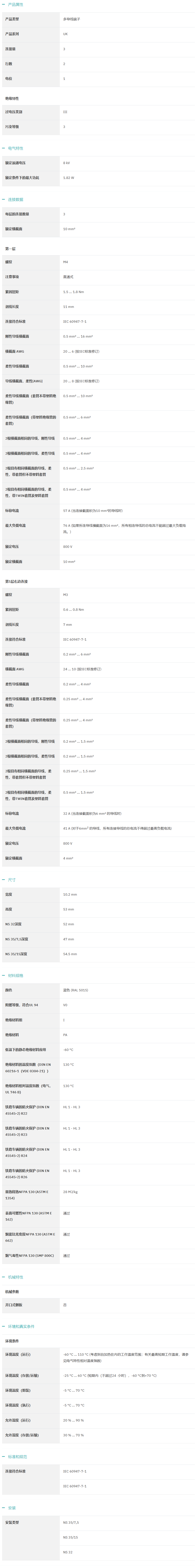Click the value 直通式
Image resolution: width=196 pixels, height=1568 pixels.
pos(68,277)
